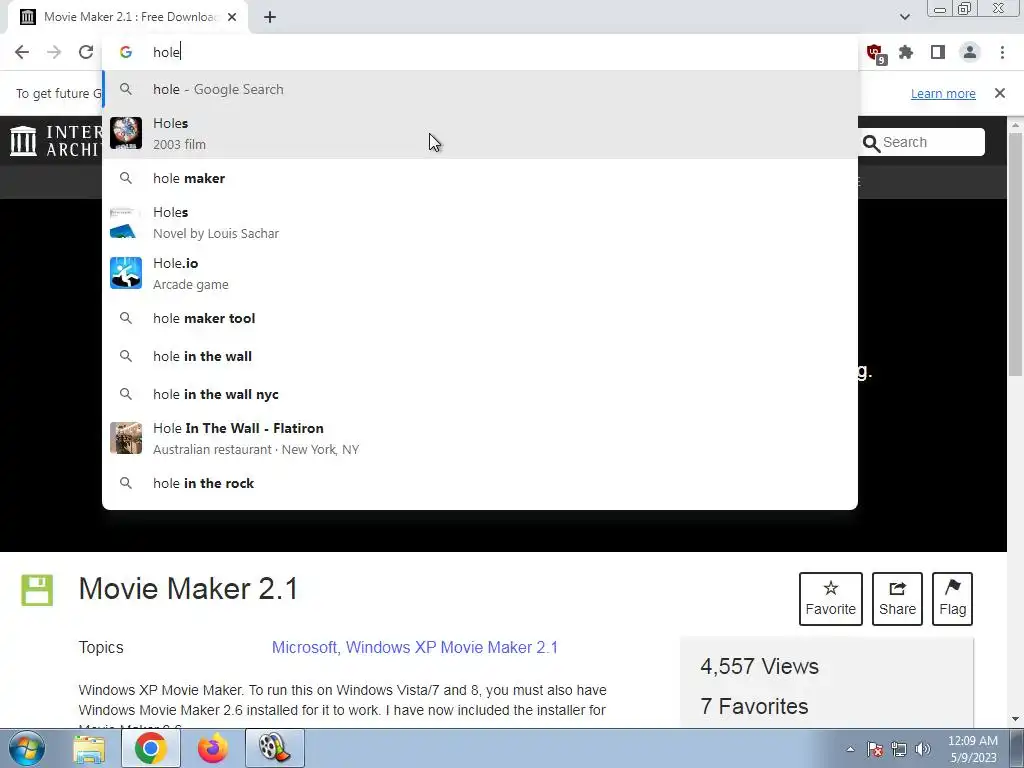Open the uBlock Origin extension icon

(875, 53)
